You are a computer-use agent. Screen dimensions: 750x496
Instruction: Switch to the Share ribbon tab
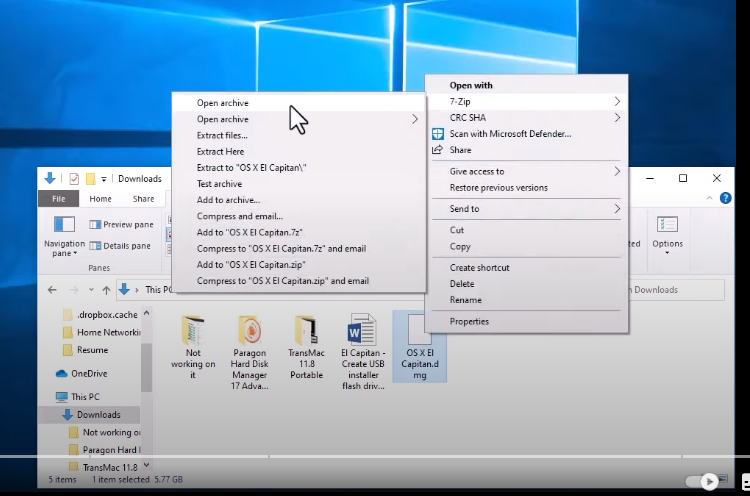click(143, 199)
